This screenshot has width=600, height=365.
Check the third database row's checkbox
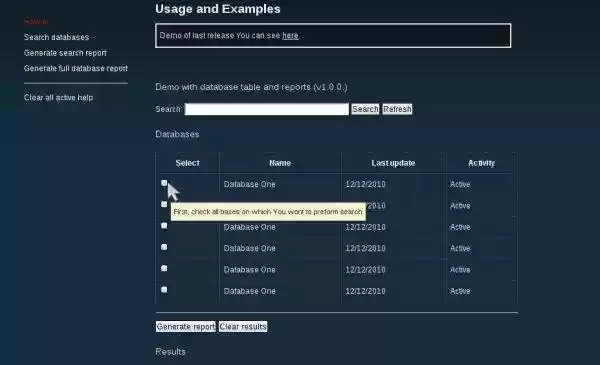coord(164,226)
